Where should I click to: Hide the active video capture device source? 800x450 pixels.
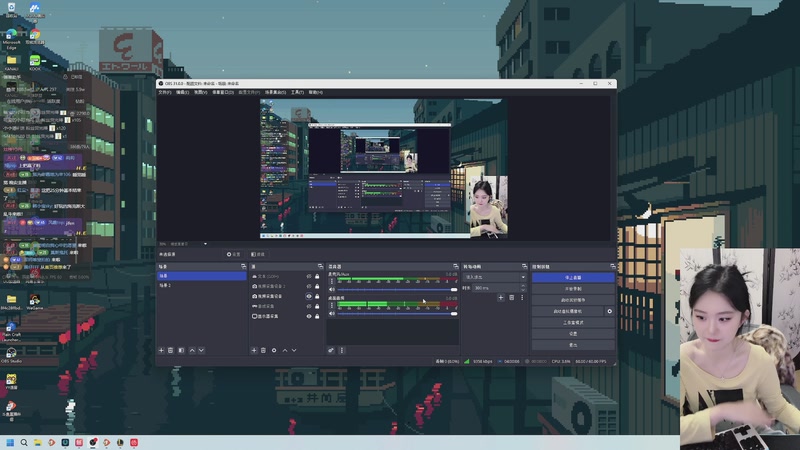(x=309, y=296)
